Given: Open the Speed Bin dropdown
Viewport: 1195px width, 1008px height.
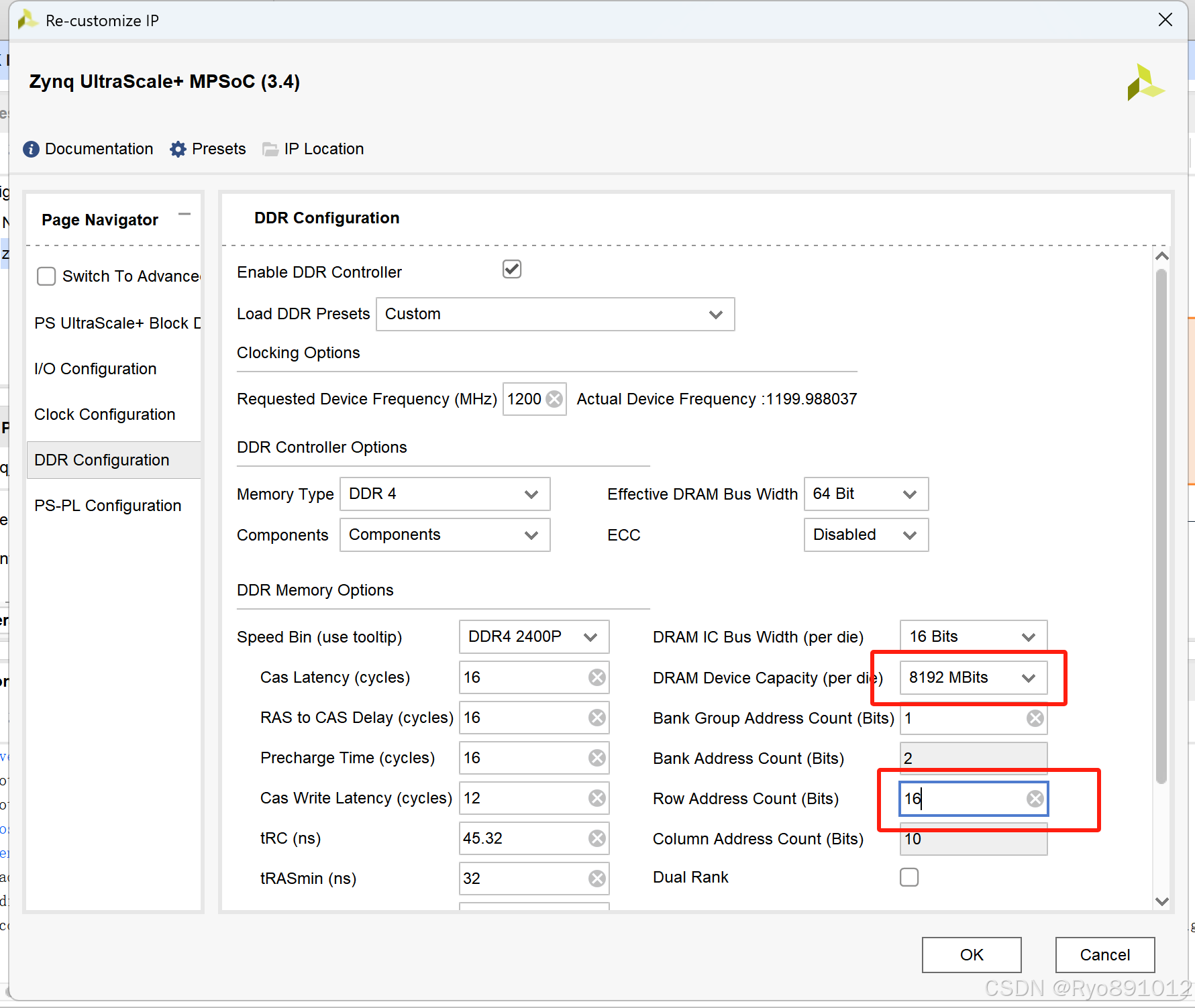Looking at the screenshot, I should 534,636.
